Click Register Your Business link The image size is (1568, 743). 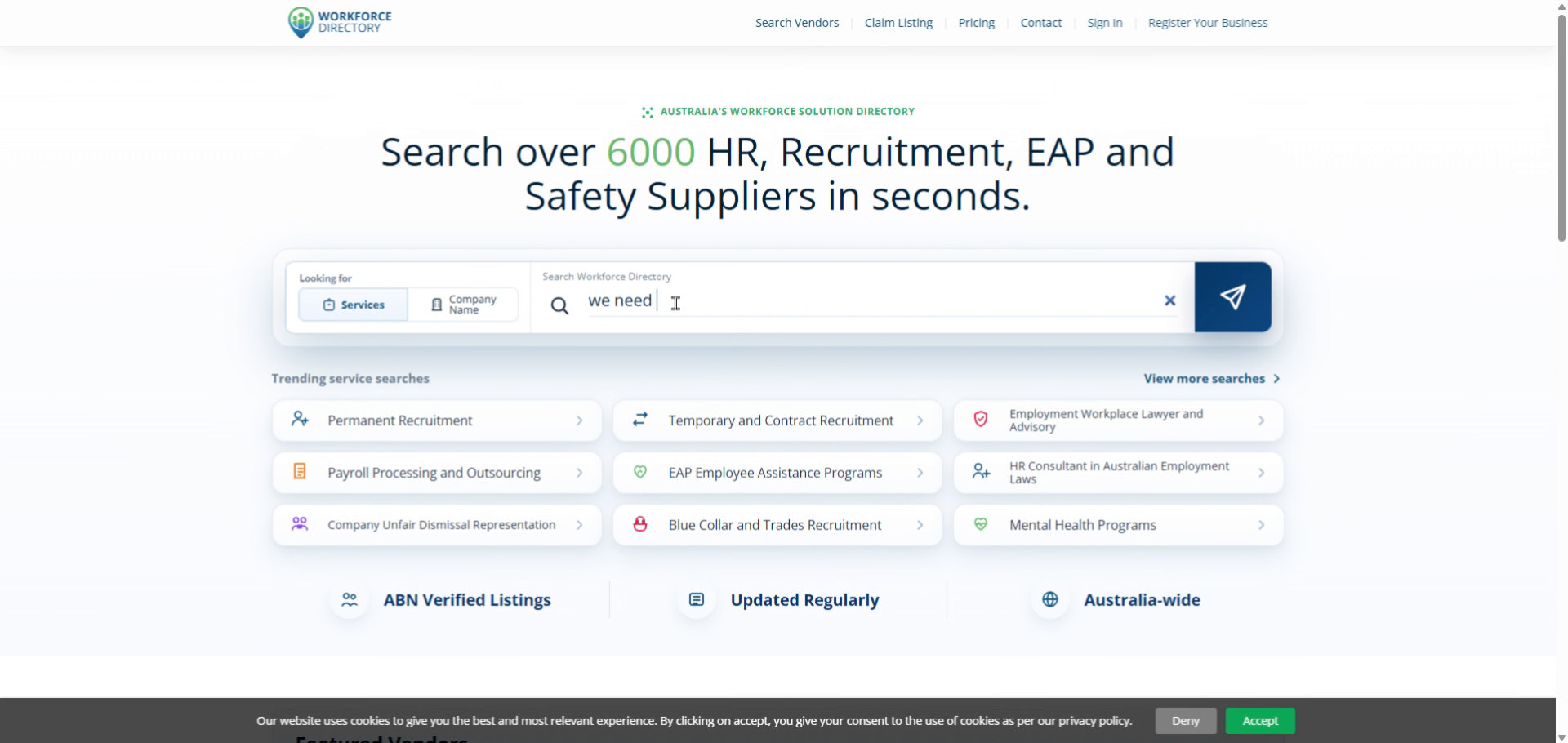pyautogui.click(x=1208, y=23)
